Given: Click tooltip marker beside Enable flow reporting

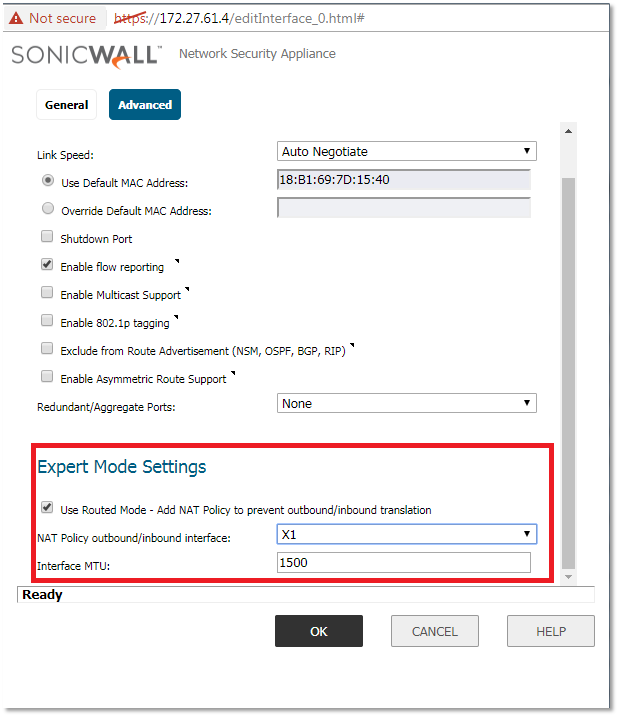Looking at the screenshot, I should pyautogui.click(x=177, y=261).
